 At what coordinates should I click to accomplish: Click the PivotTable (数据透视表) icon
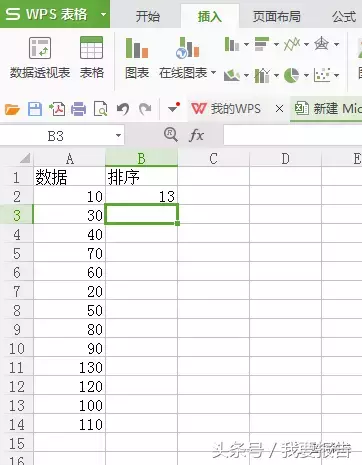coord(40,48)
